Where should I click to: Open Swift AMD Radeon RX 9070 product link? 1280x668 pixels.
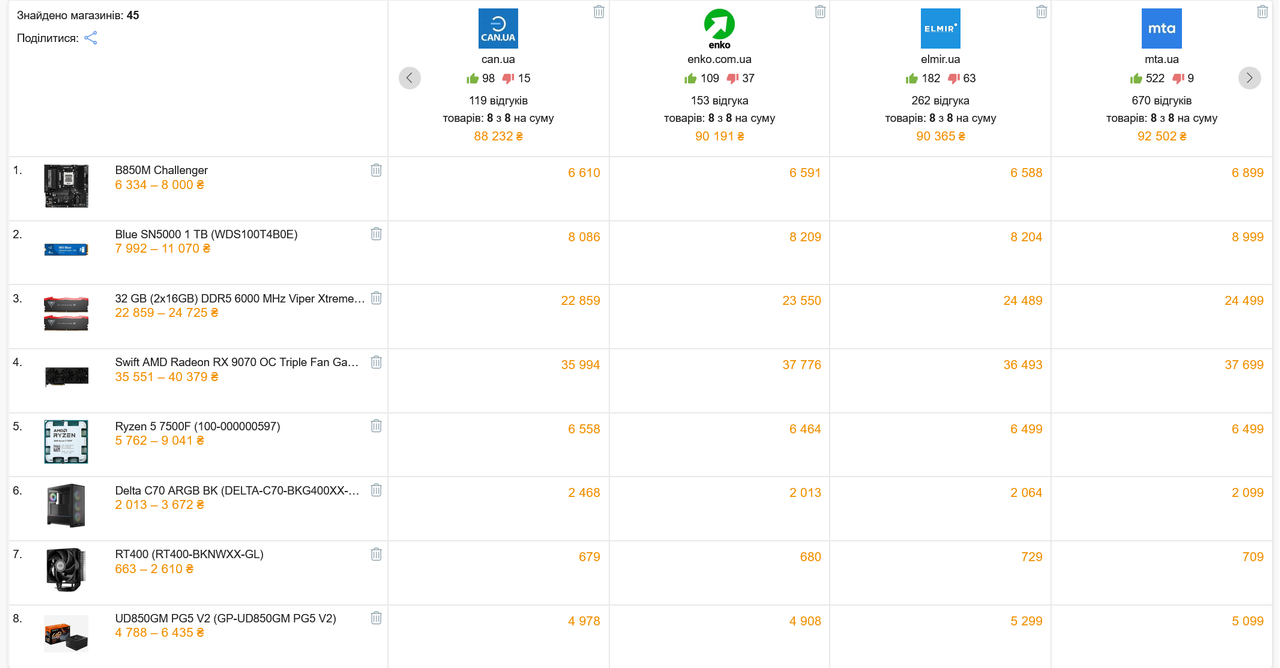237,362
